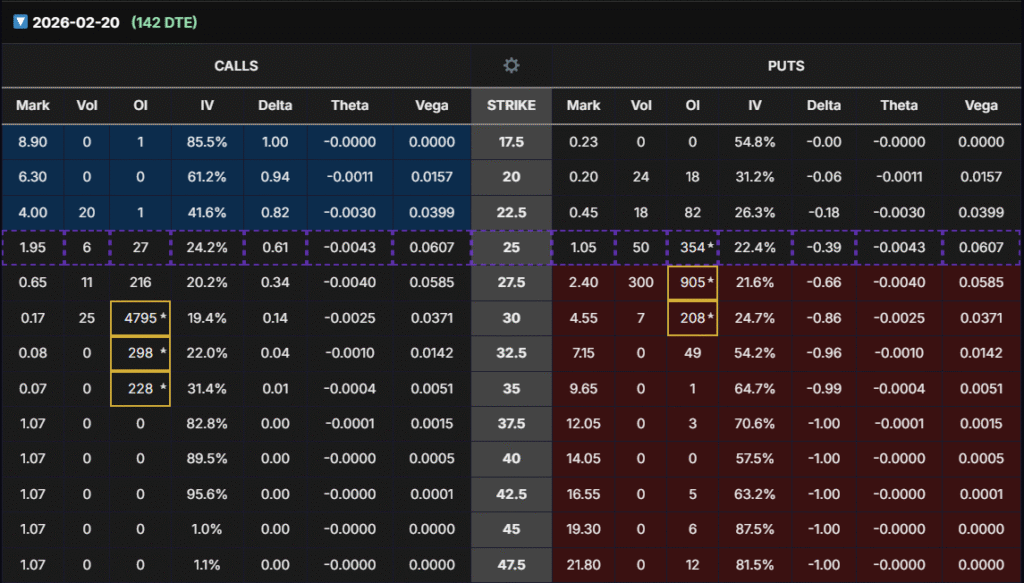The width and height of the screenshot is (1024, 583).
Task: Click the 2026-02-20 expiration date label
Action: [x=77, y=22]
